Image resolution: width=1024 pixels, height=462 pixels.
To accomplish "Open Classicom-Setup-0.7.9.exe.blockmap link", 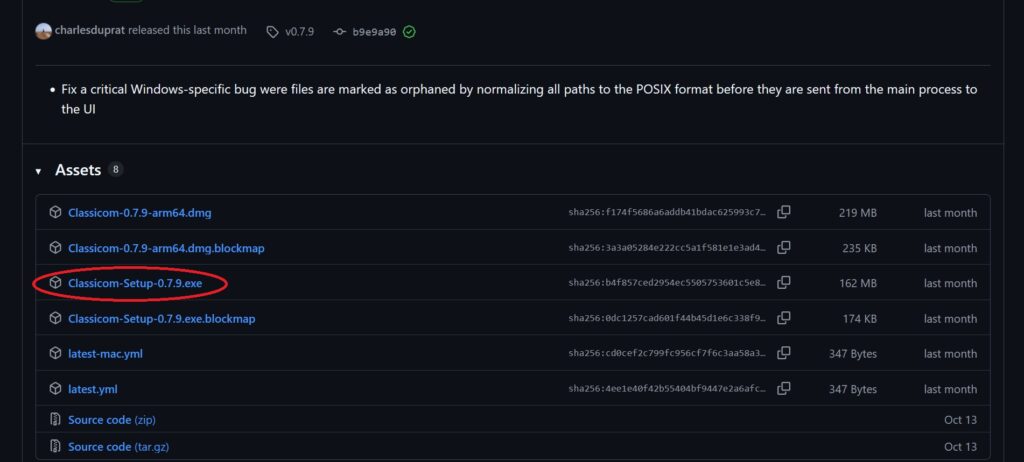I will (x=161, y=319).
